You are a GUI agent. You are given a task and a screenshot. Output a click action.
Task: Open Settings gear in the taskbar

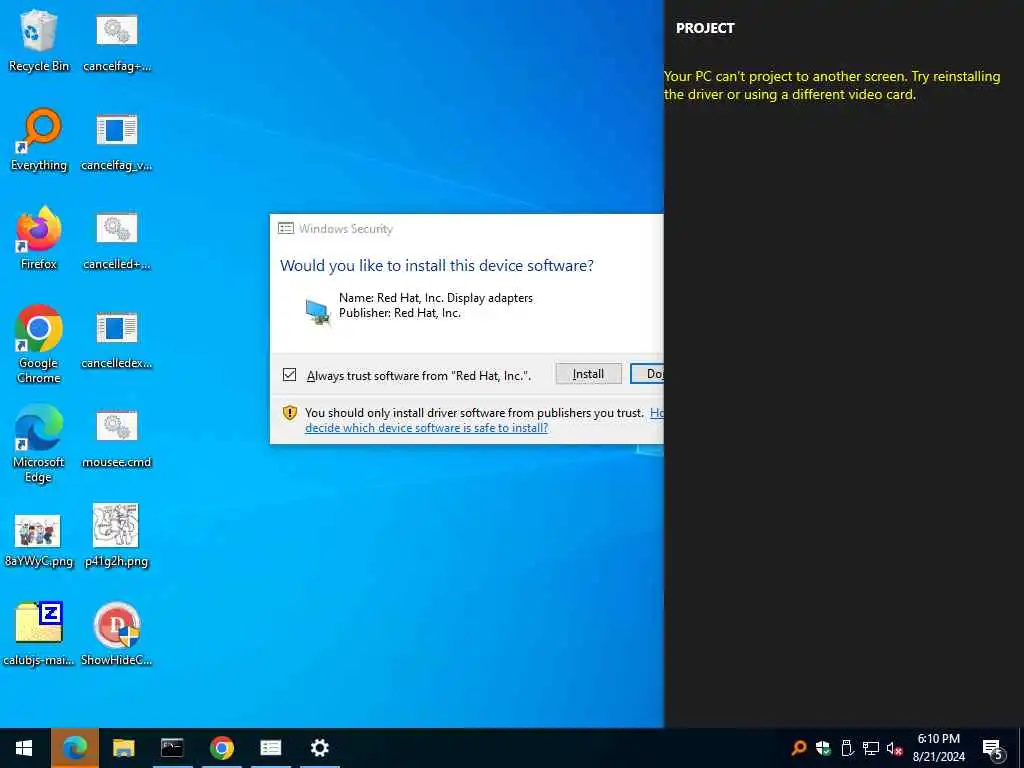[x=319, y=748]
